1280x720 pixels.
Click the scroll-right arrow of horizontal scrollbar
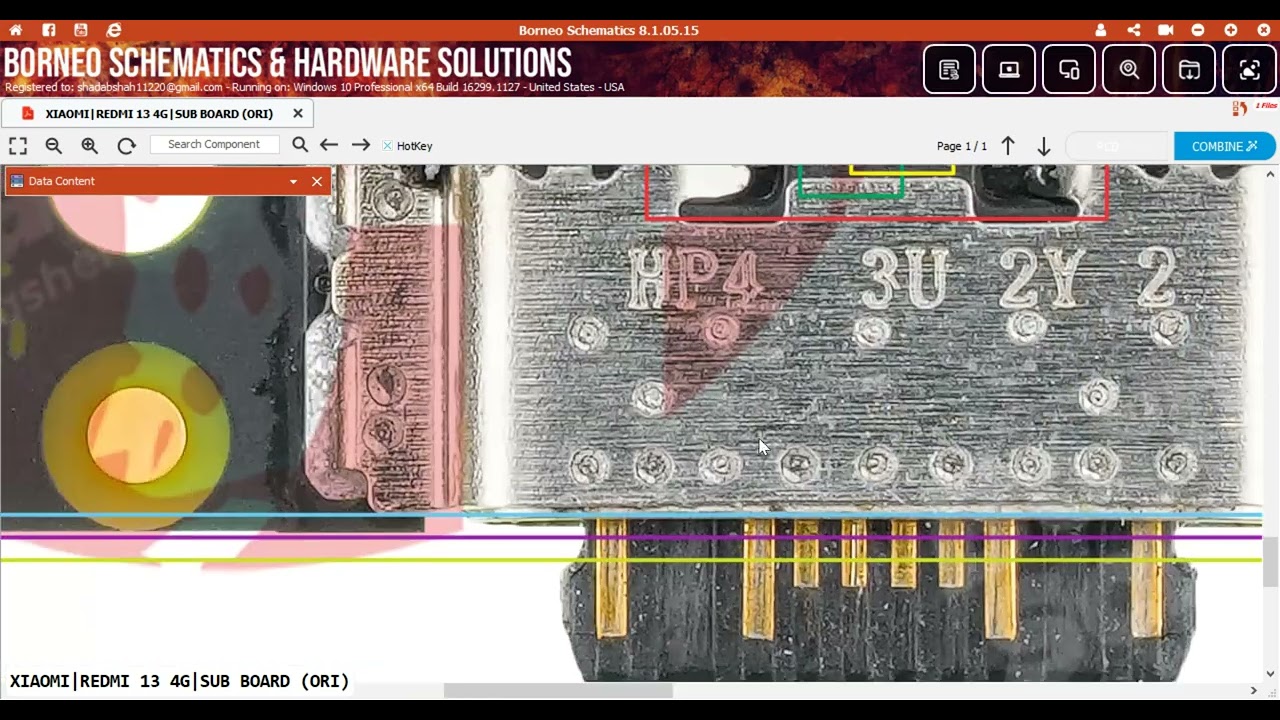(1253, 690)
